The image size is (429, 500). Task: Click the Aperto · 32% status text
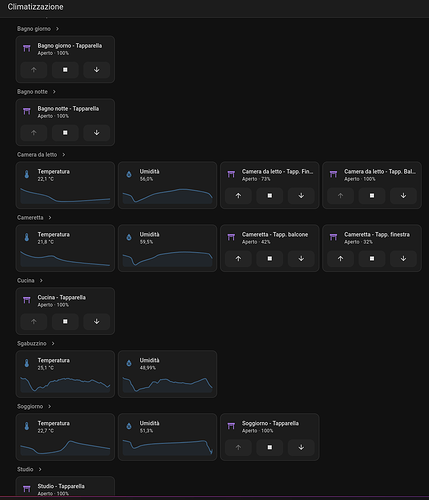(x=358, y=242)
